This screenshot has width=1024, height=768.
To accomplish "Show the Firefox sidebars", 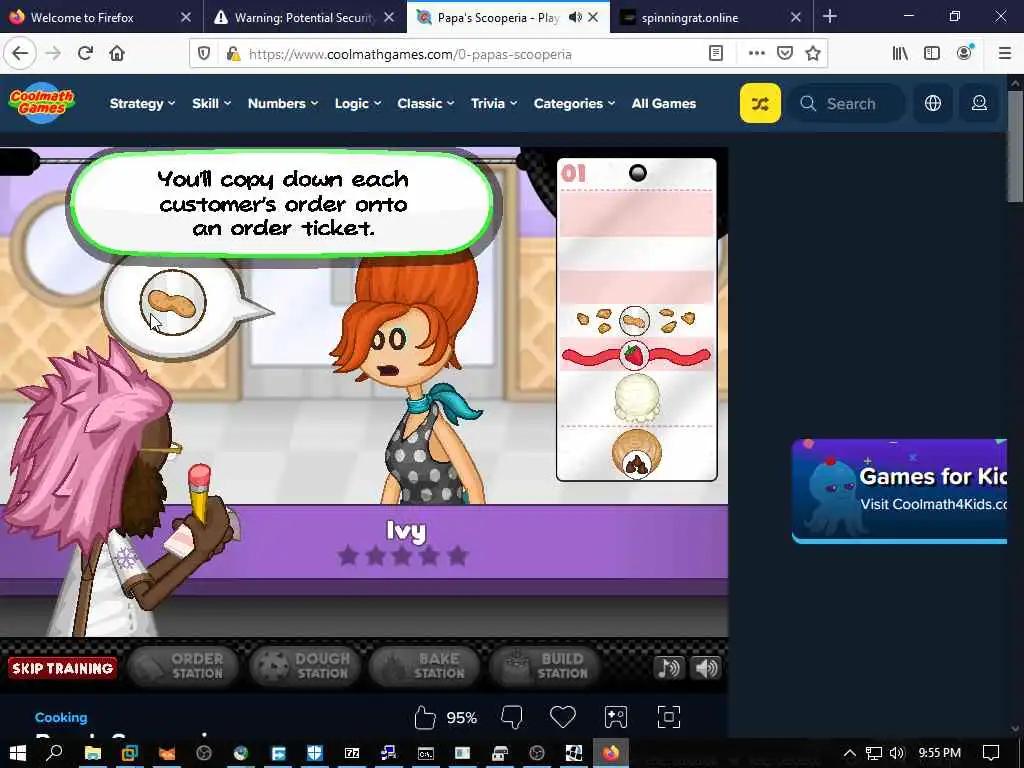I will (932, 54).
